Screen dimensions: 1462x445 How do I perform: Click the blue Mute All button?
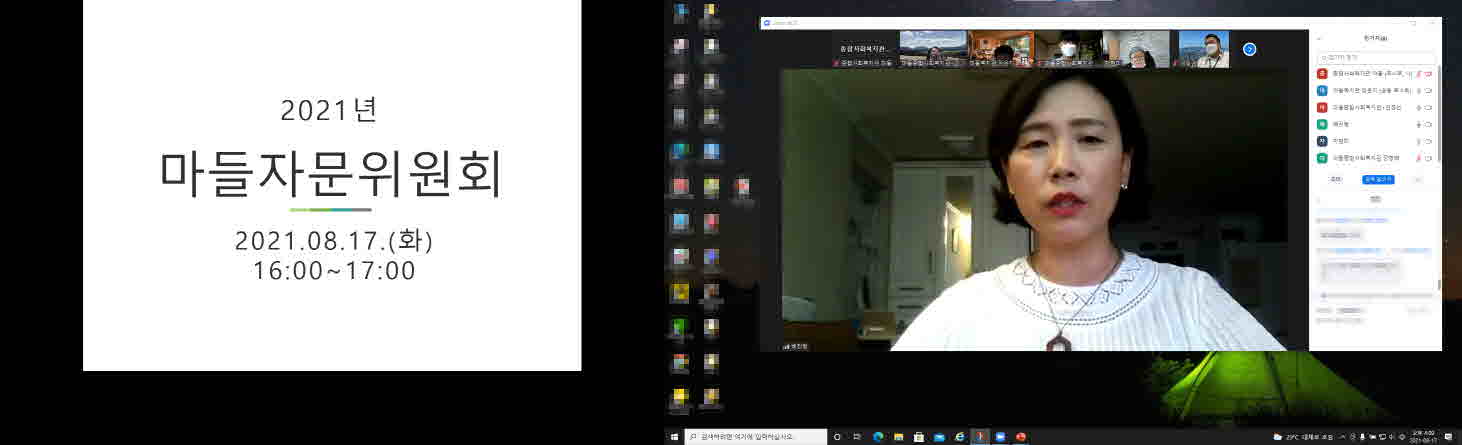[x=1378, y=179]
